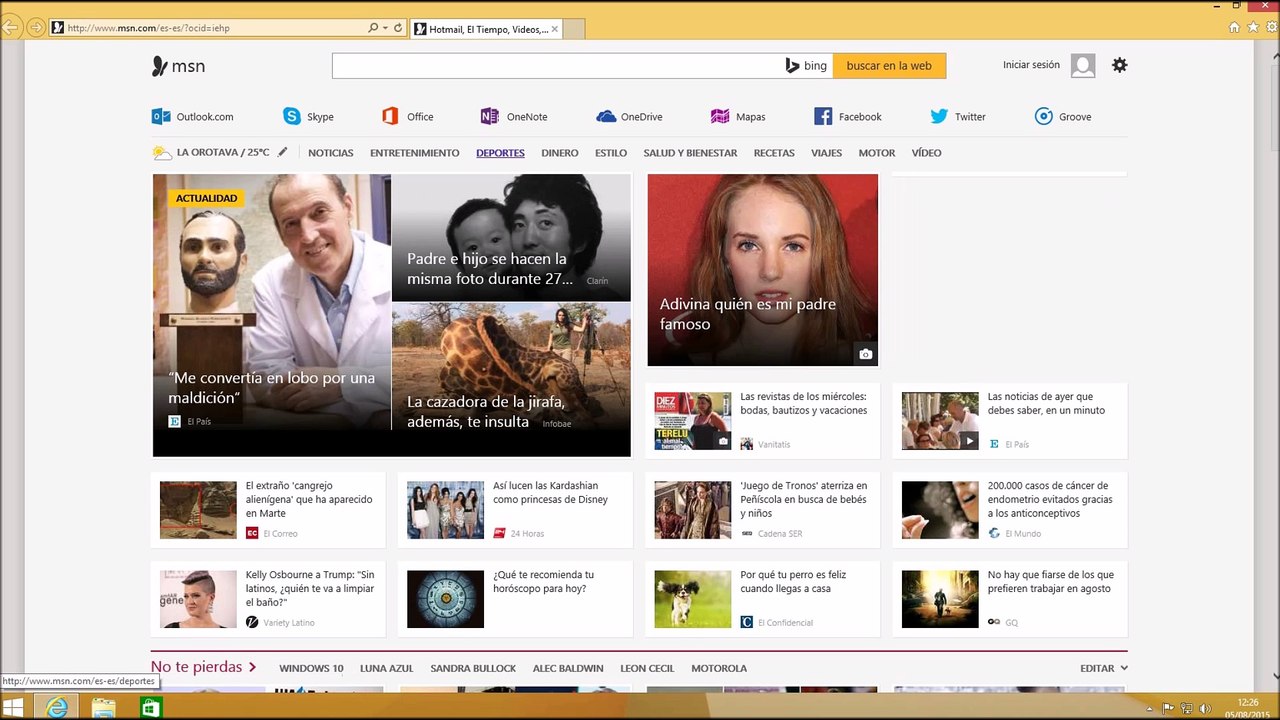
Task: Click the browser forward arrow
Action: [36, 28]
